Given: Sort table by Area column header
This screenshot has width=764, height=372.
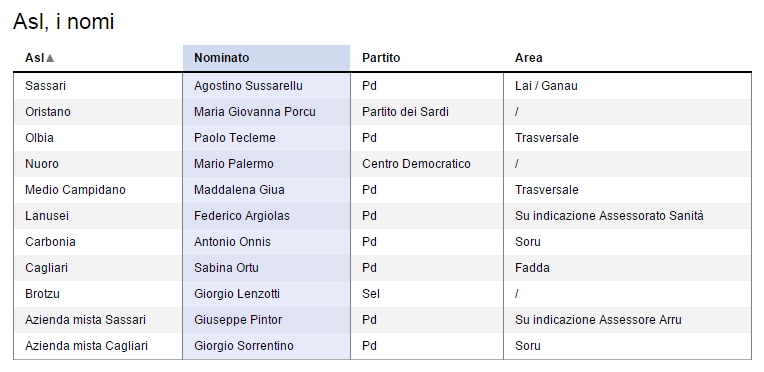Looking at the screenshot, I should click(627, 58).
